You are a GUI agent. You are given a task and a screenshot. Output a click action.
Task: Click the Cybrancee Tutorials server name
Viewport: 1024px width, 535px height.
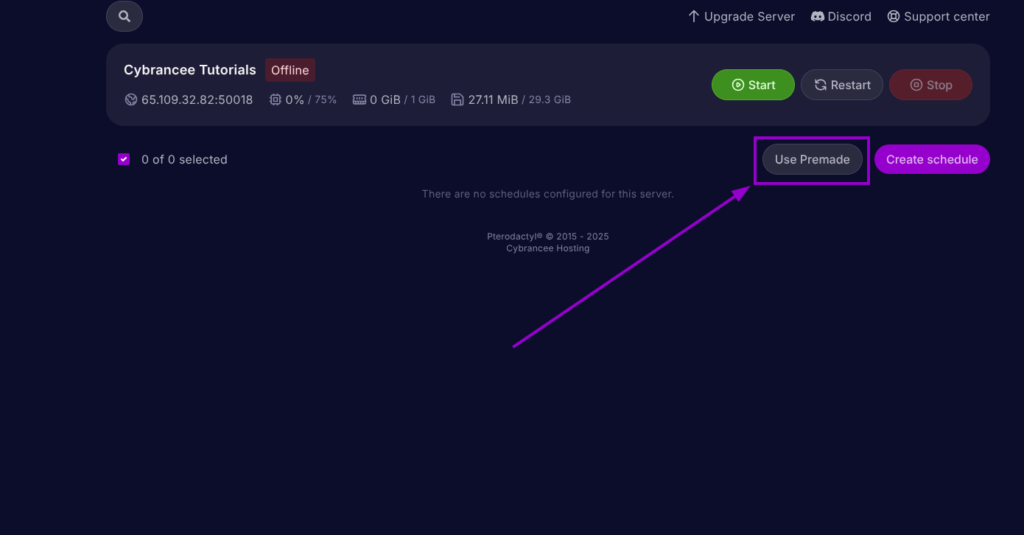(189, 70)
